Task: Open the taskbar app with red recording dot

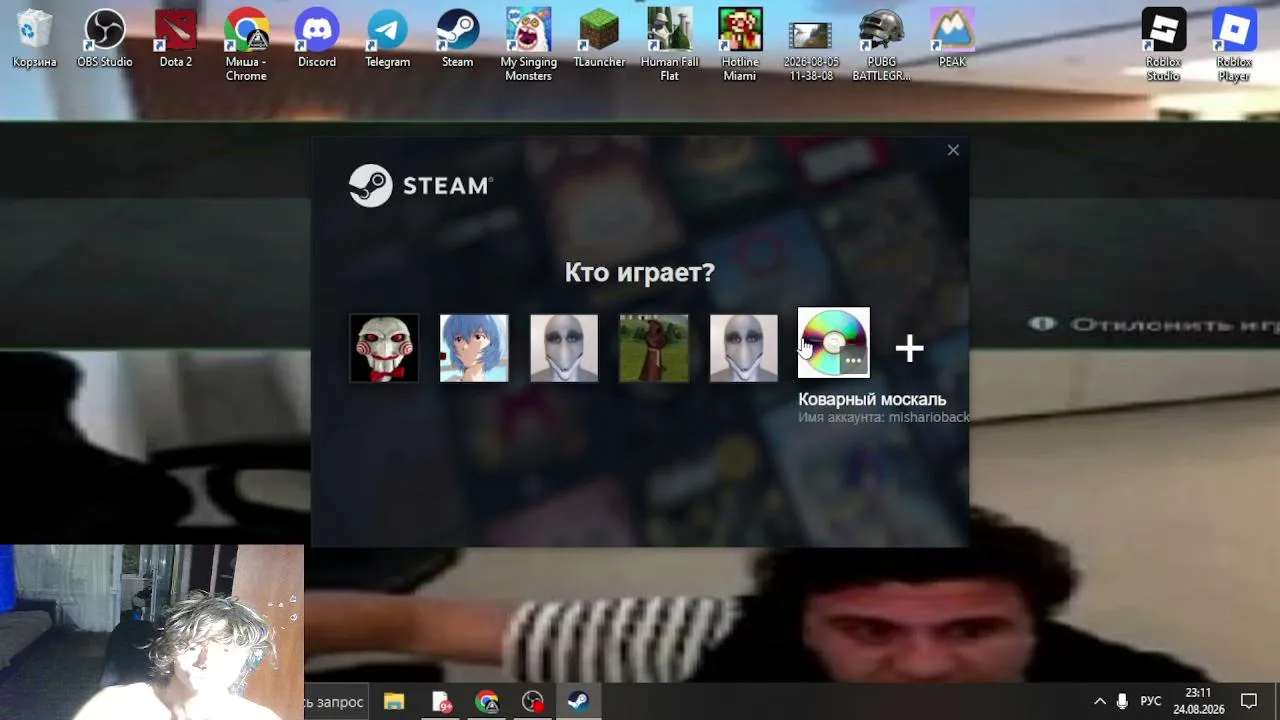Action: pos(533,702)
